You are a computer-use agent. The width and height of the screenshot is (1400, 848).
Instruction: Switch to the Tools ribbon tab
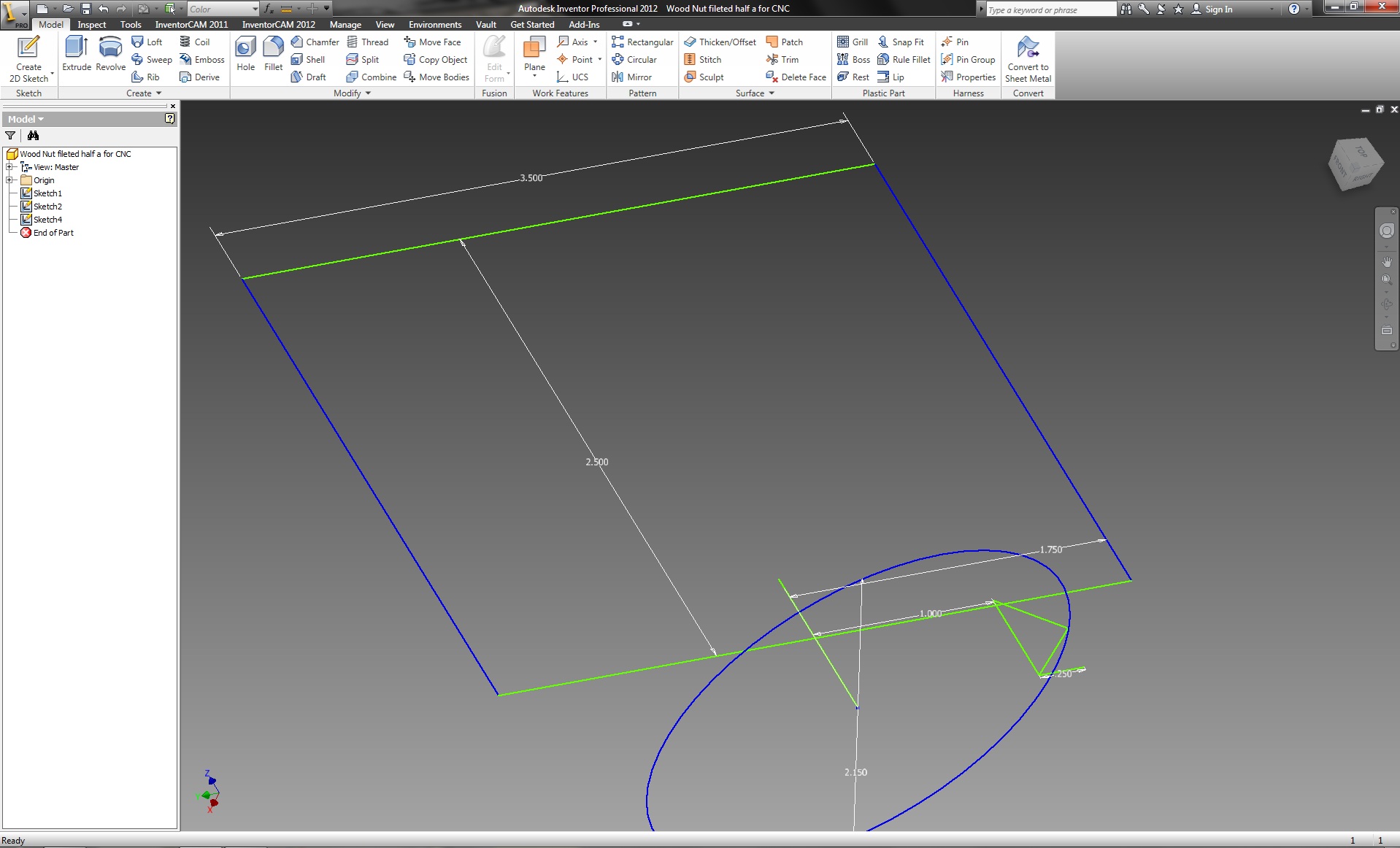point(131,24)
